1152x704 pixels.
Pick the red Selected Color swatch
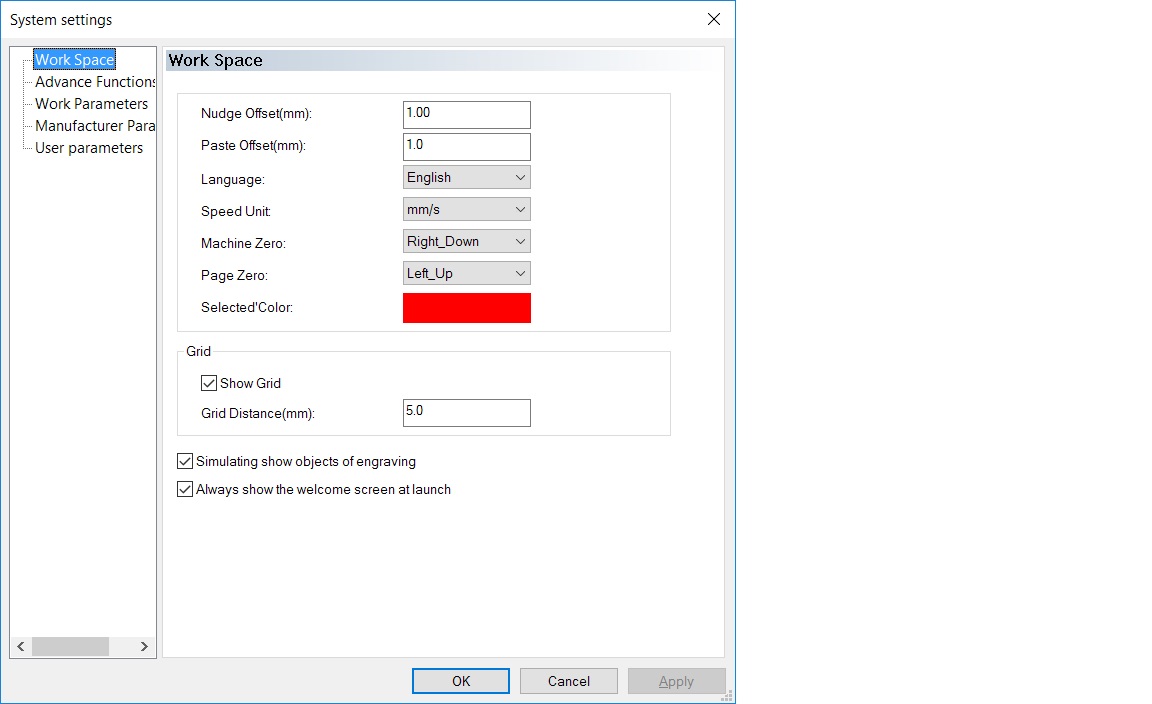tap(466, 308)
